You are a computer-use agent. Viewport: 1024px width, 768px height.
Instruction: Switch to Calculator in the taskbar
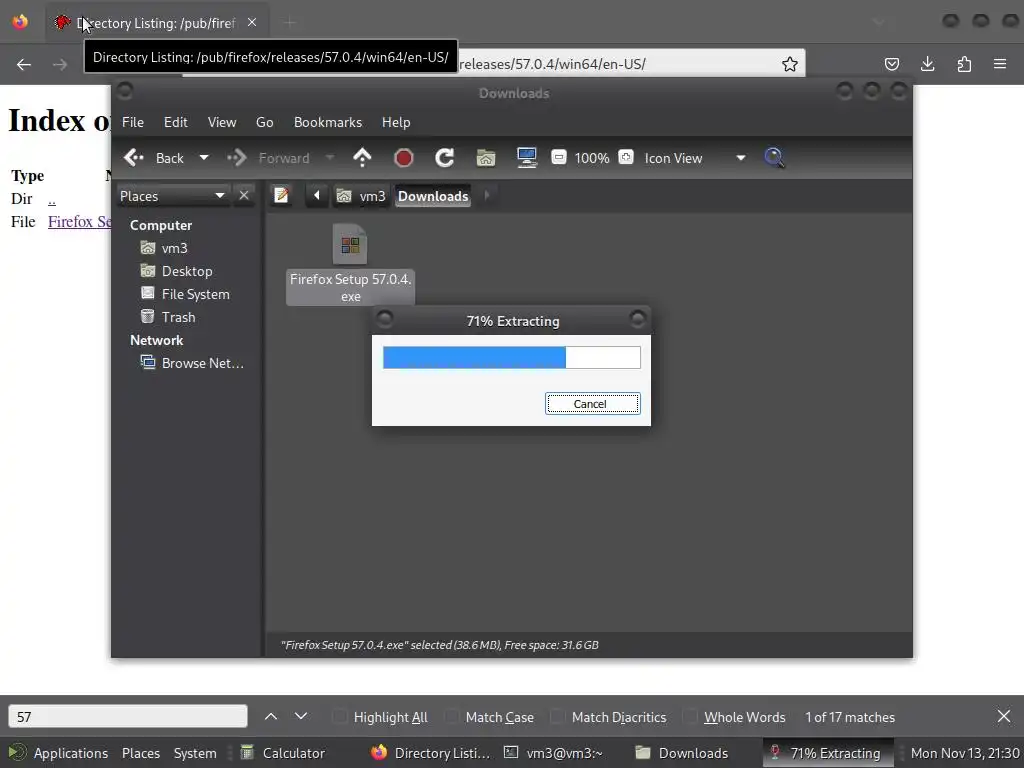(x=282, y=753)
